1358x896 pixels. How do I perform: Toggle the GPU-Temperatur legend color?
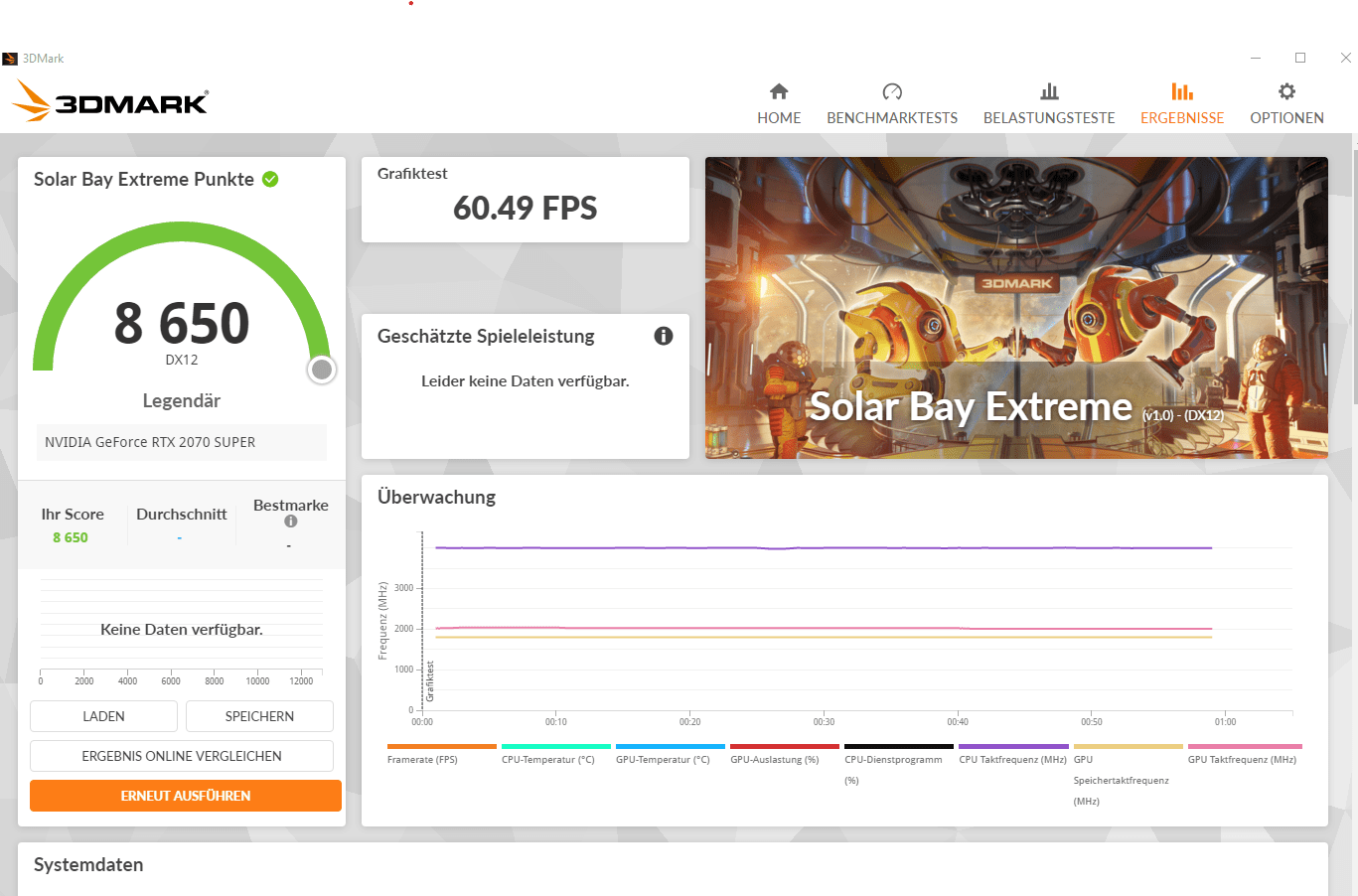671,746
